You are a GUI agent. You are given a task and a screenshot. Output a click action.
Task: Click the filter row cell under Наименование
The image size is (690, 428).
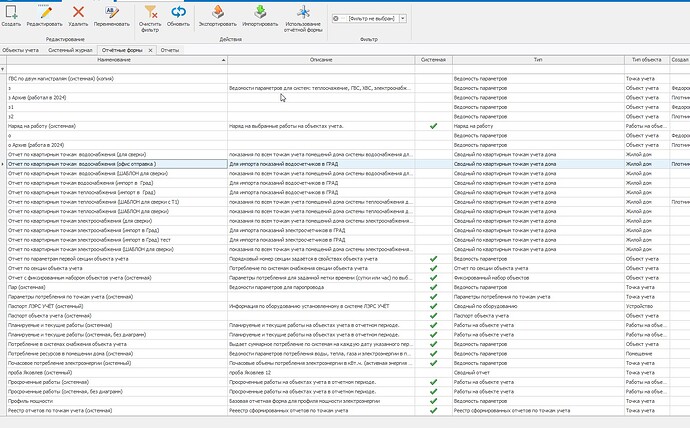click(117, 69)
